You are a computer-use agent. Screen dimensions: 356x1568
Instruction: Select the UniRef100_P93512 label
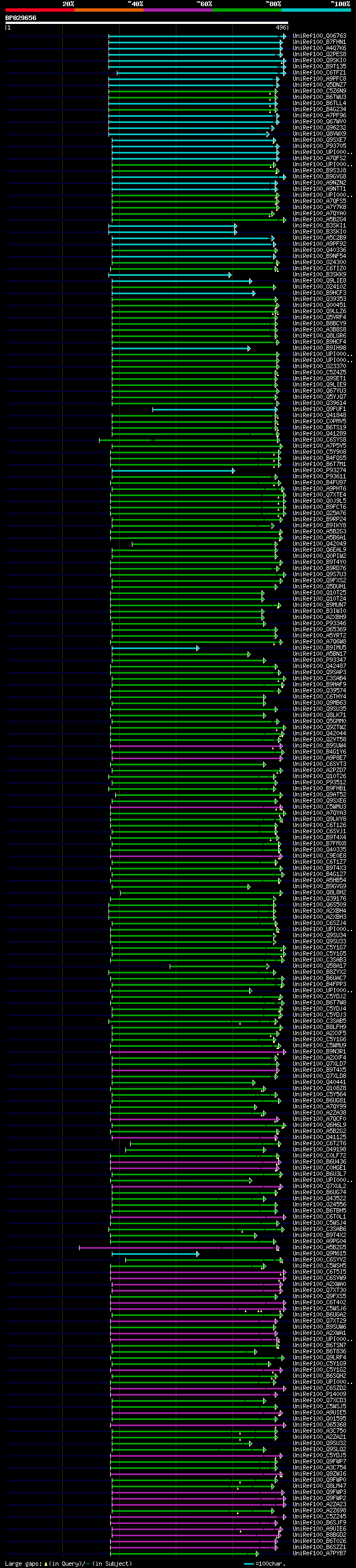point(319,782)
